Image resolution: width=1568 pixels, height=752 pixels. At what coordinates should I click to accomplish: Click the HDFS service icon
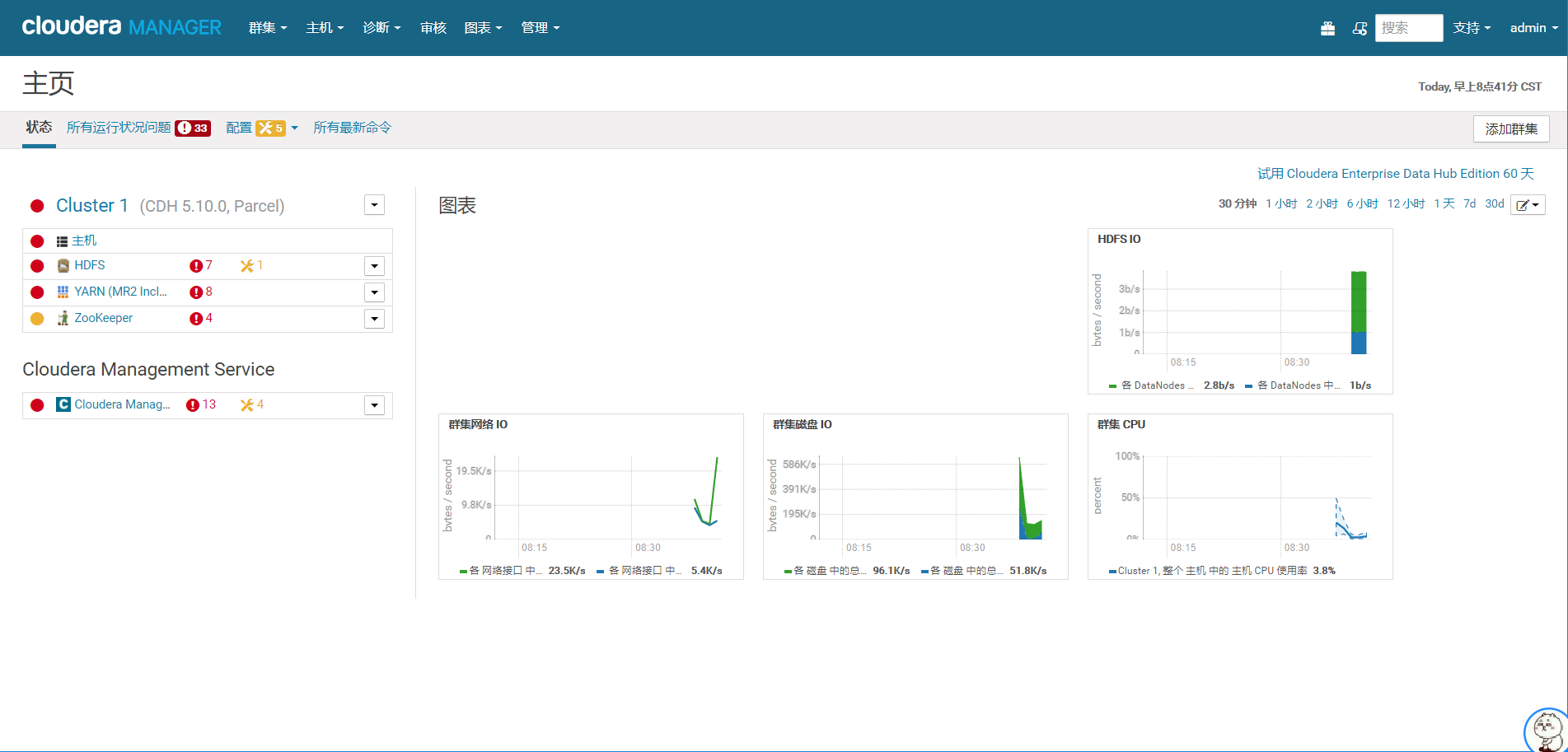(x=63, y=265)
